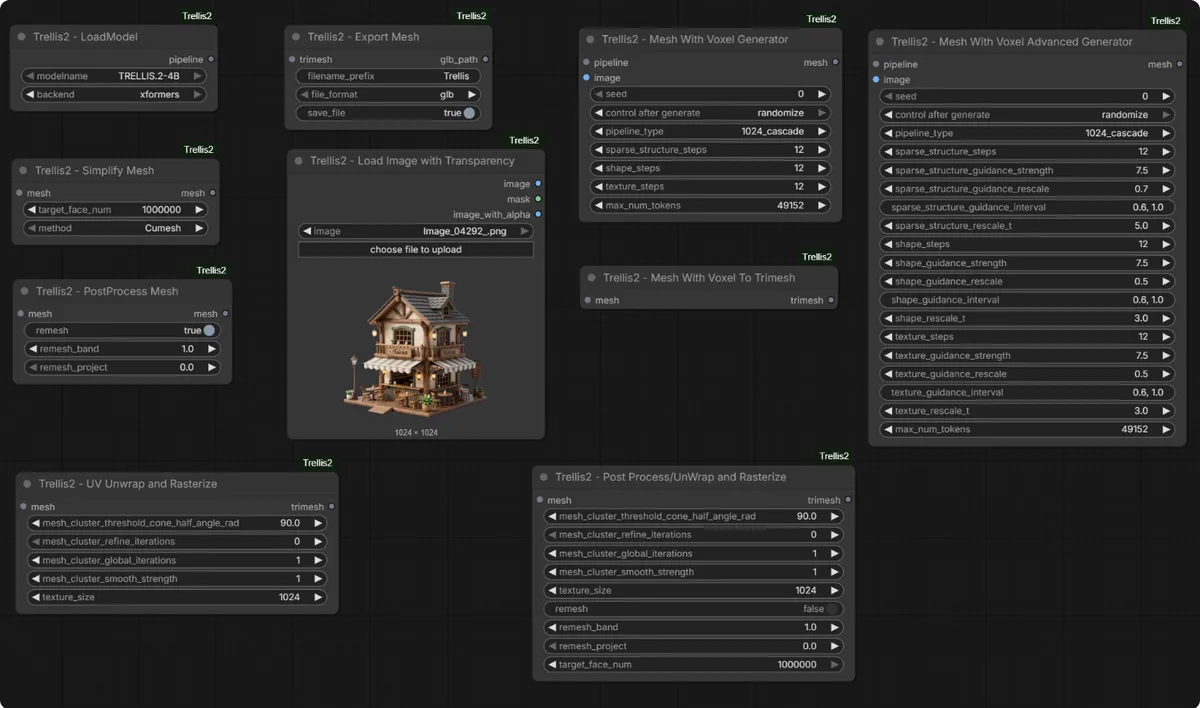Increase shape_rescale_t value in Advanced Generator
The width and height of the screenshot is (1200, 708).
click(x=1166, y=318)
